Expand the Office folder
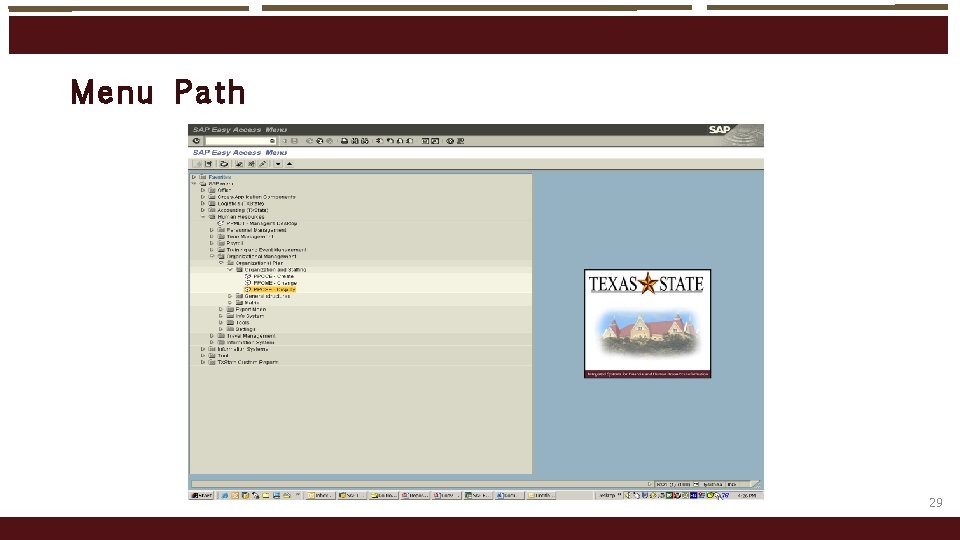960x540 pixels. 203,190
